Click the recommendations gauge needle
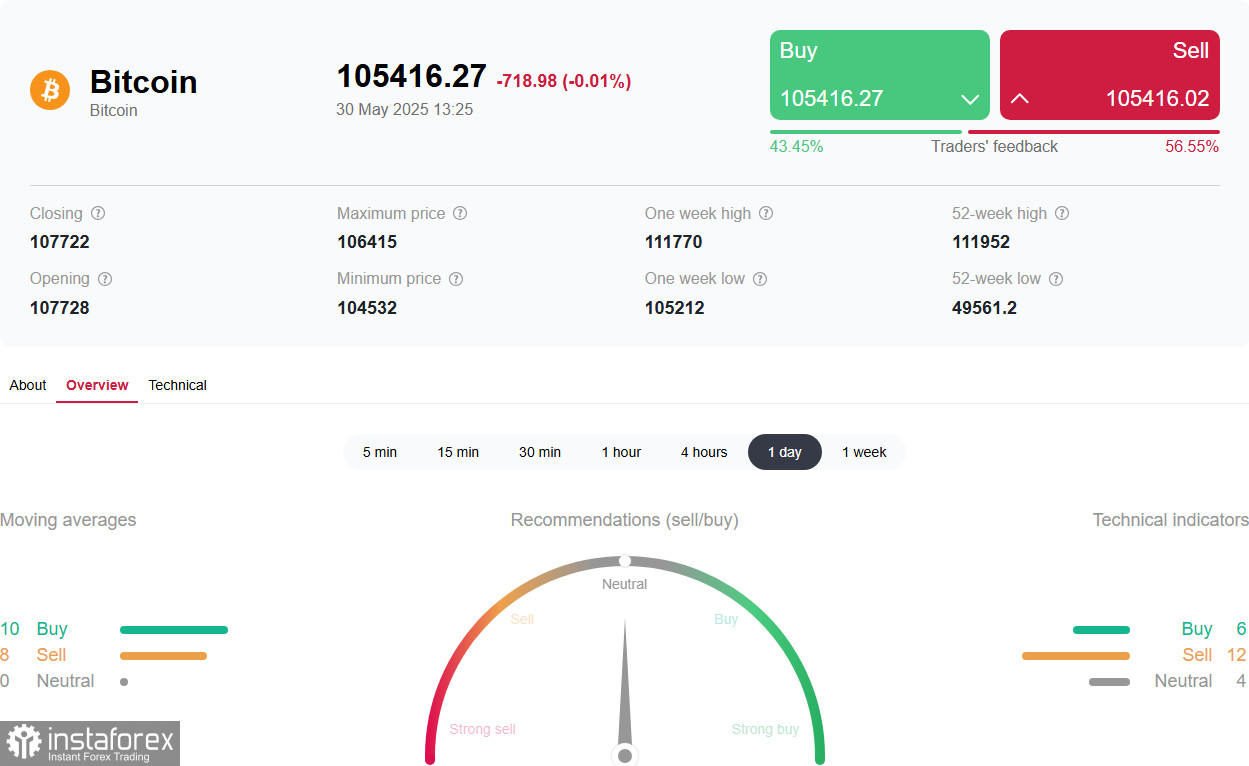Screen dimensions: 1249x766 pyautogui.click(x=625, y=690)
